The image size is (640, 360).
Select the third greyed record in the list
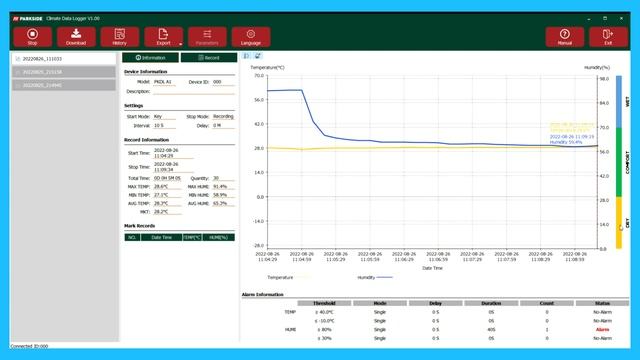[x=64, y=85]
